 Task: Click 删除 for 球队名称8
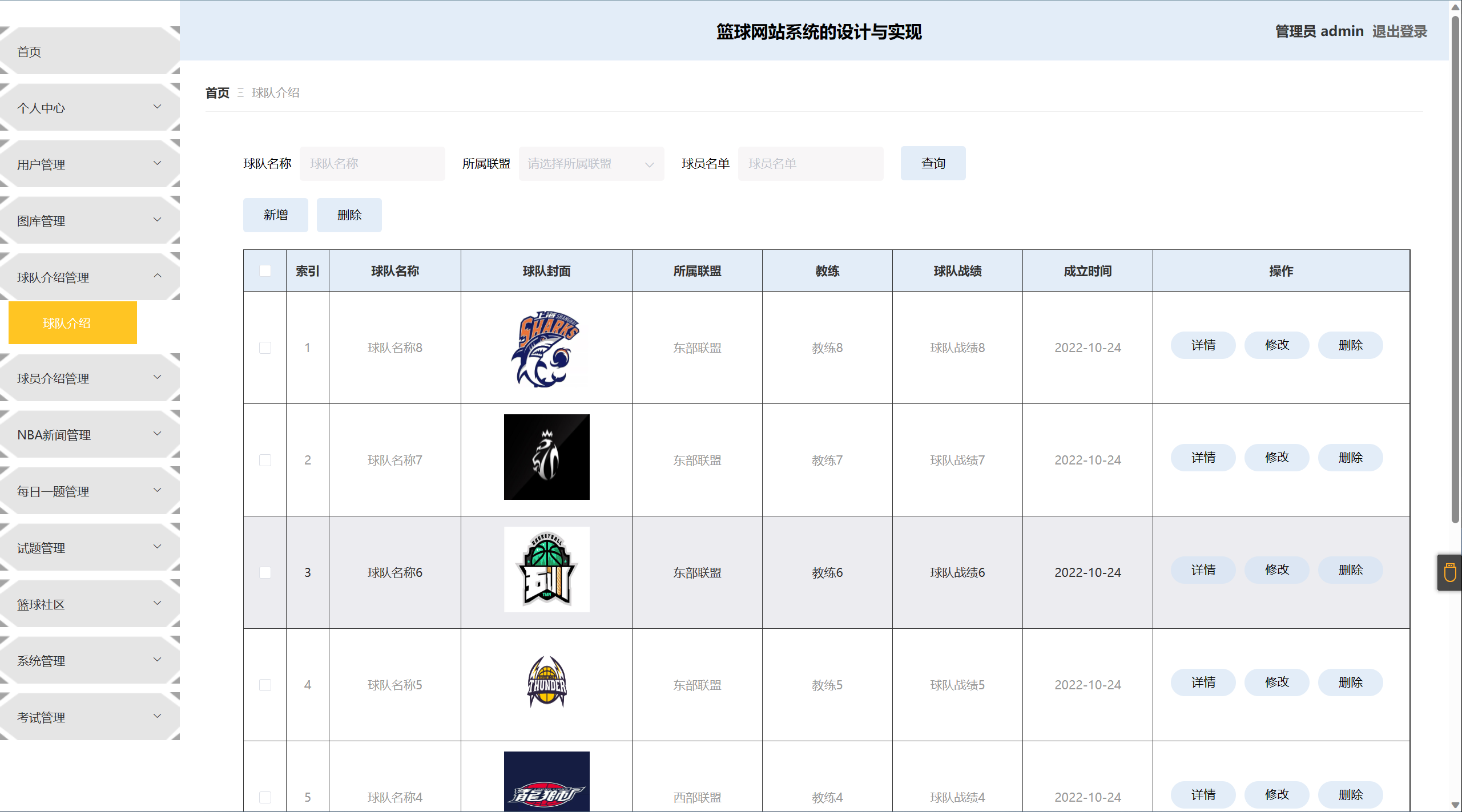point(1350,345)
